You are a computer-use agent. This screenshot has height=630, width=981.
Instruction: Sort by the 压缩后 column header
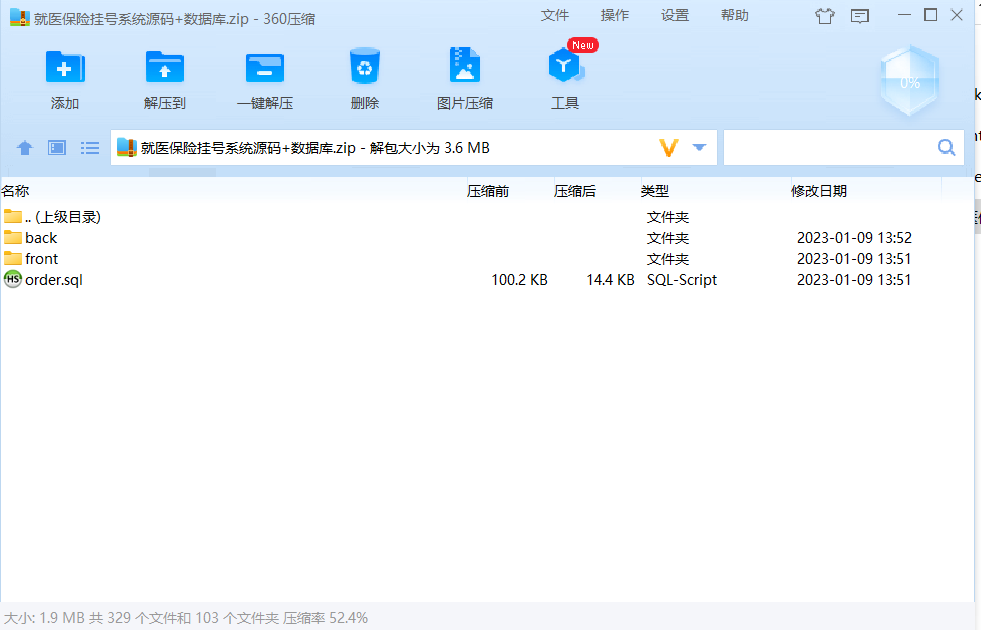coord(596,191)
